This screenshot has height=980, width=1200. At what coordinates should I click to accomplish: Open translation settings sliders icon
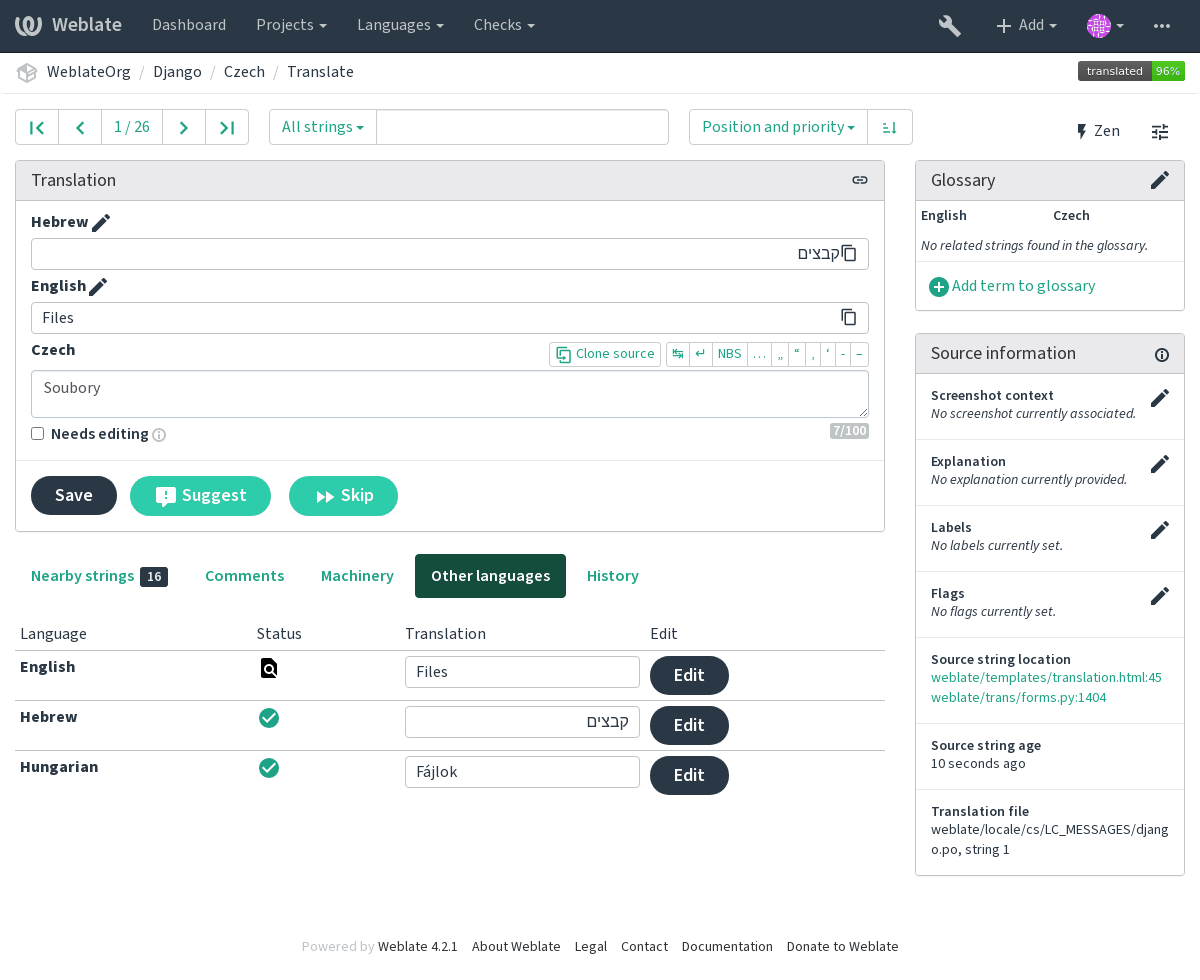pos(1160,131)
